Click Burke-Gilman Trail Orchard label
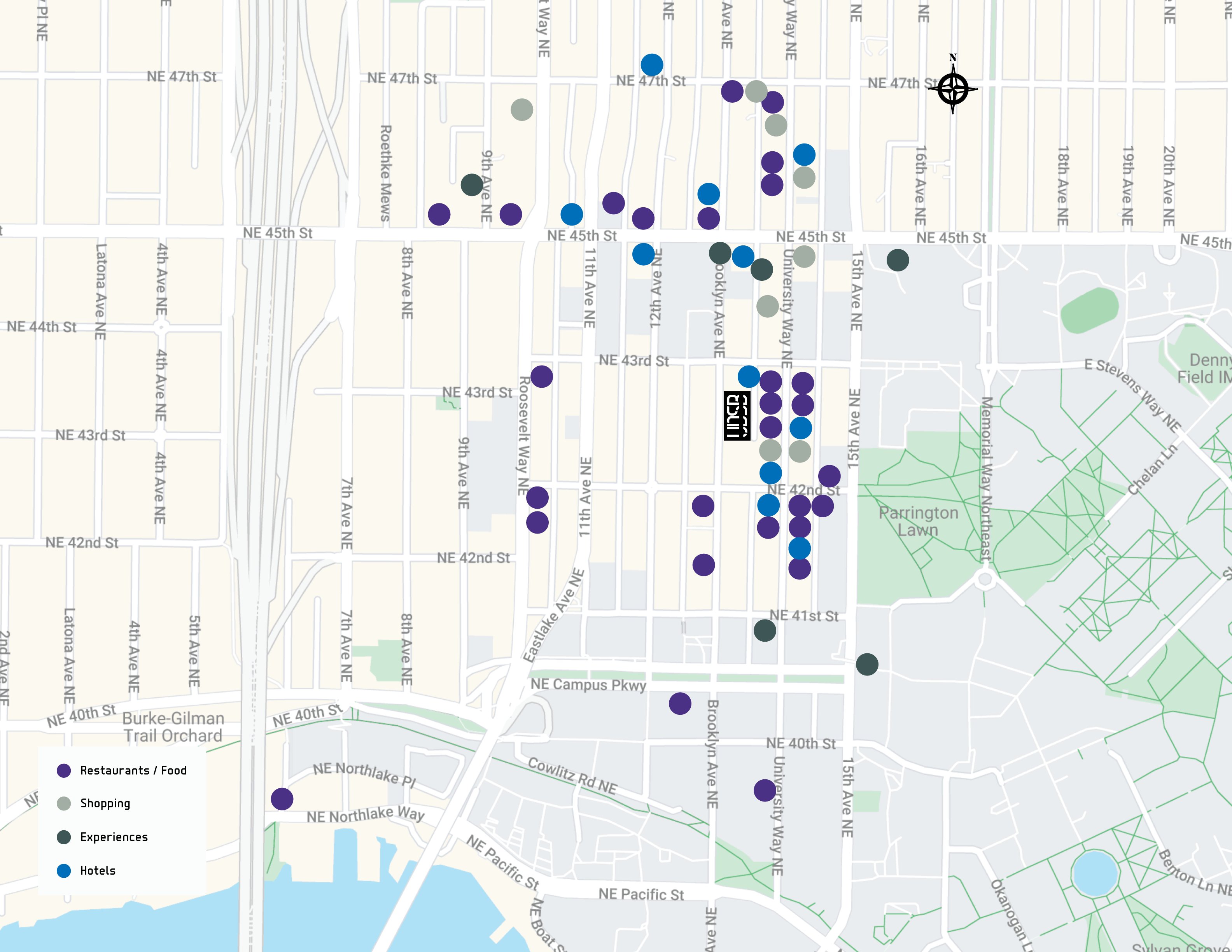 173,727
